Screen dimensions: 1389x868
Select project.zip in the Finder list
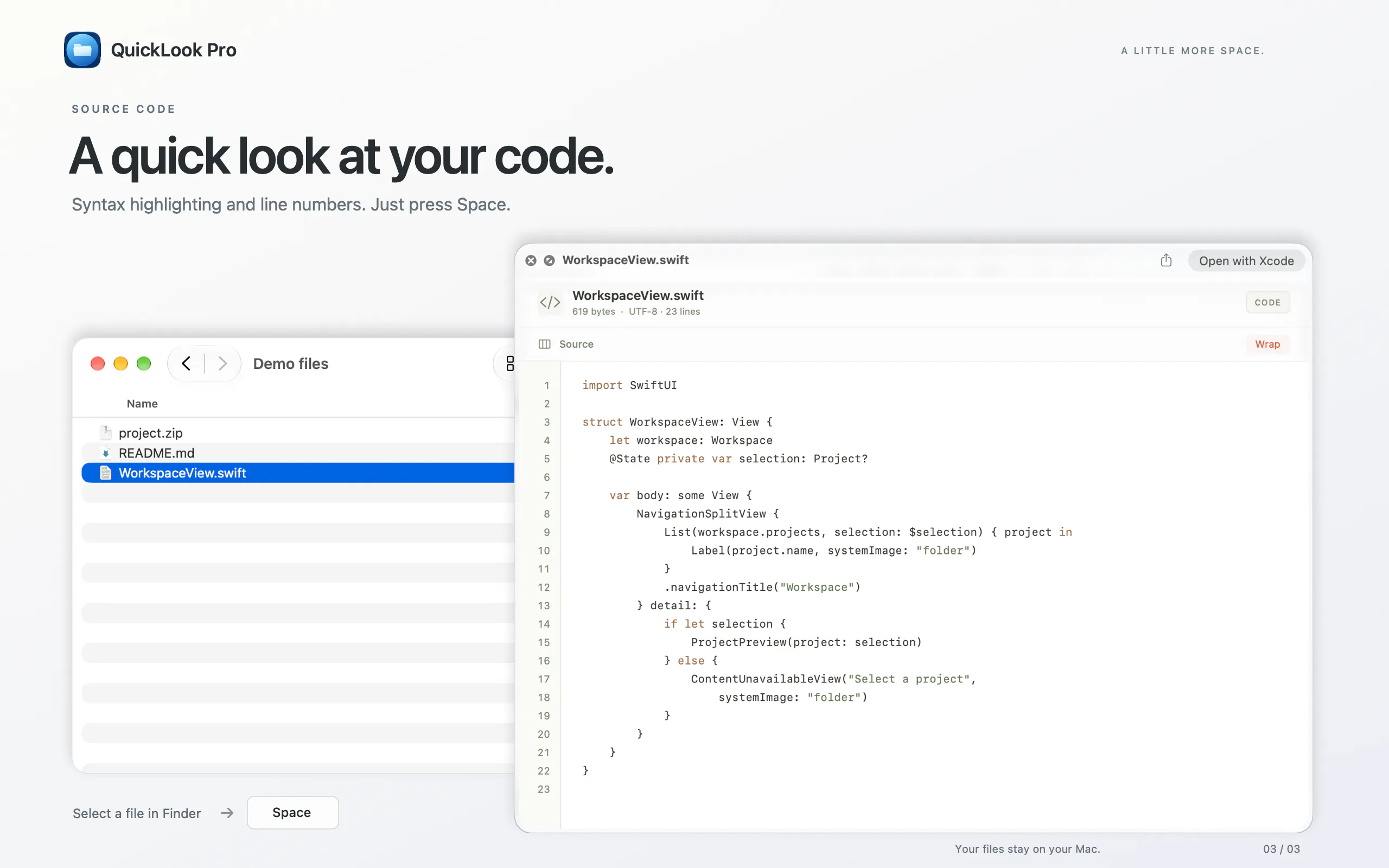[x=298, y=433]
